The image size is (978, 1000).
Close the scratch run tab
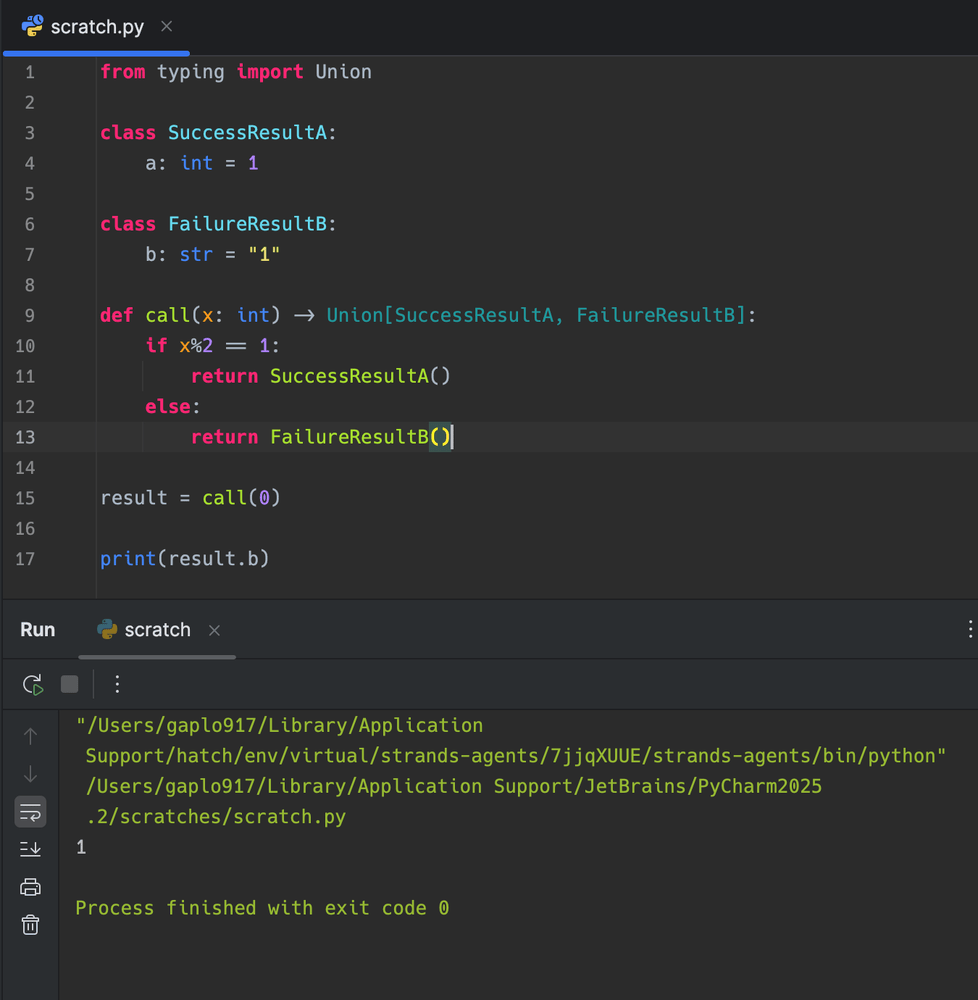[x=214, y=630]
